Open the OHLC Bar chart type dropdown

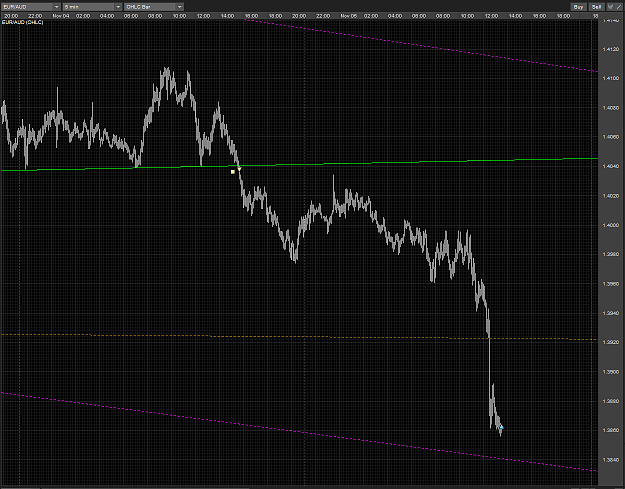click(153, 7)
